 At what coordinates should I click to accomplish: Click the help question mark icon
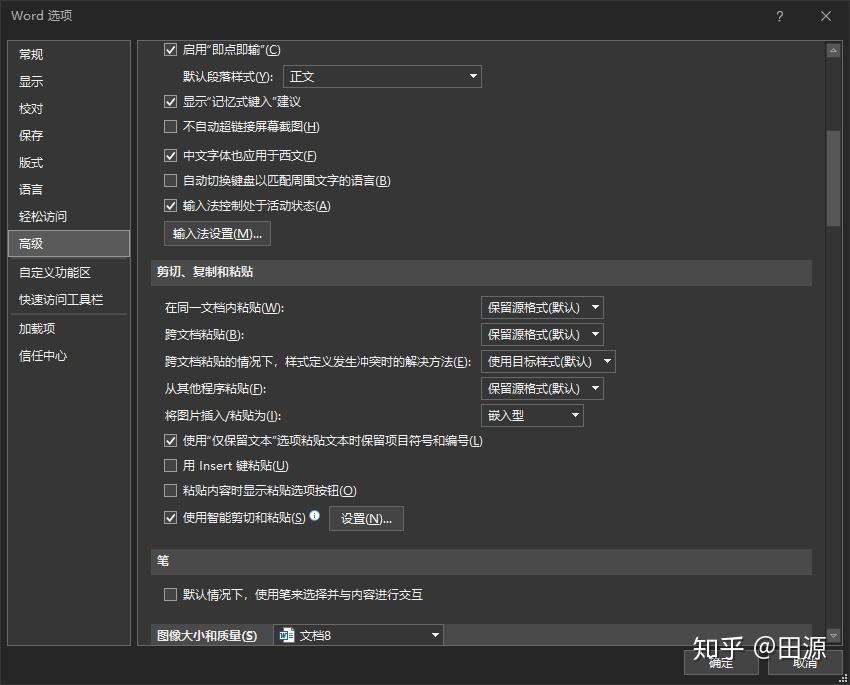coord(779,16)
